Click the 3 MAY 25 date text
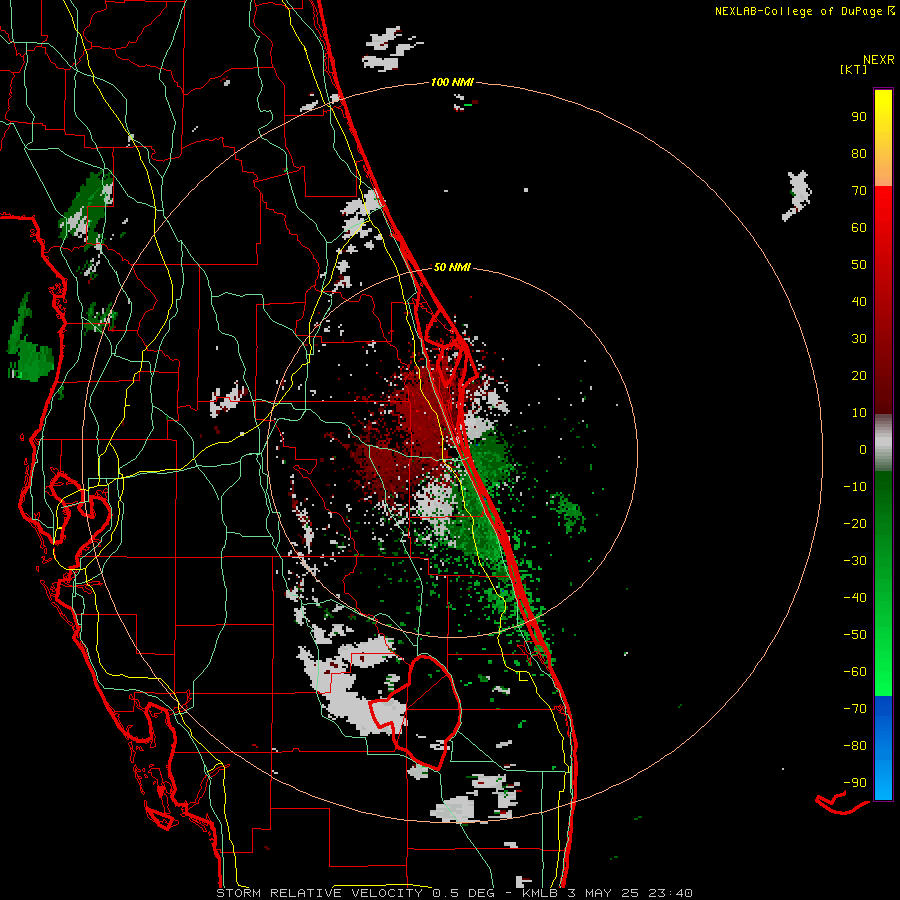 [604, 893]
